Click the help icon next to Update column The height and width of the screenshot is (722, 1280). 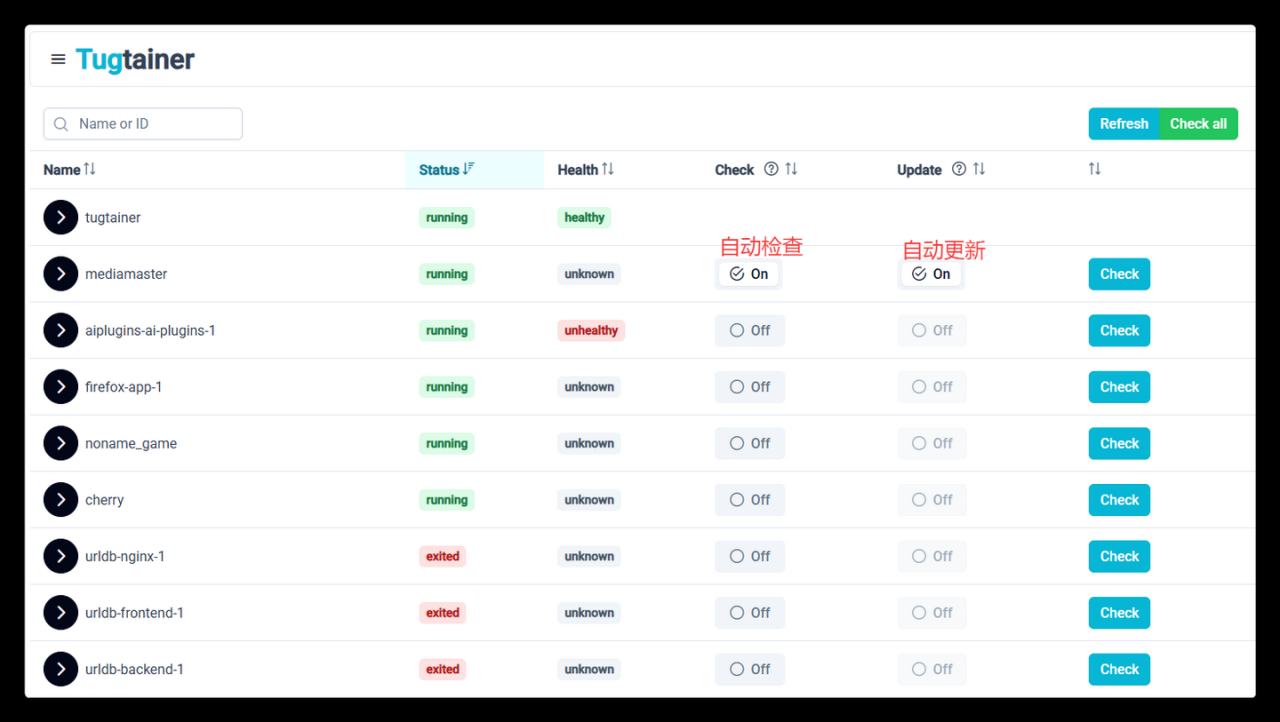(959, 170)
